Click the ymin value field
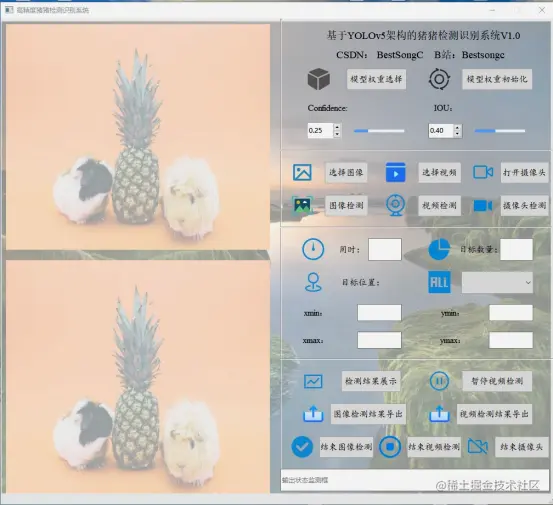554x506 pixels. [511, 313]
